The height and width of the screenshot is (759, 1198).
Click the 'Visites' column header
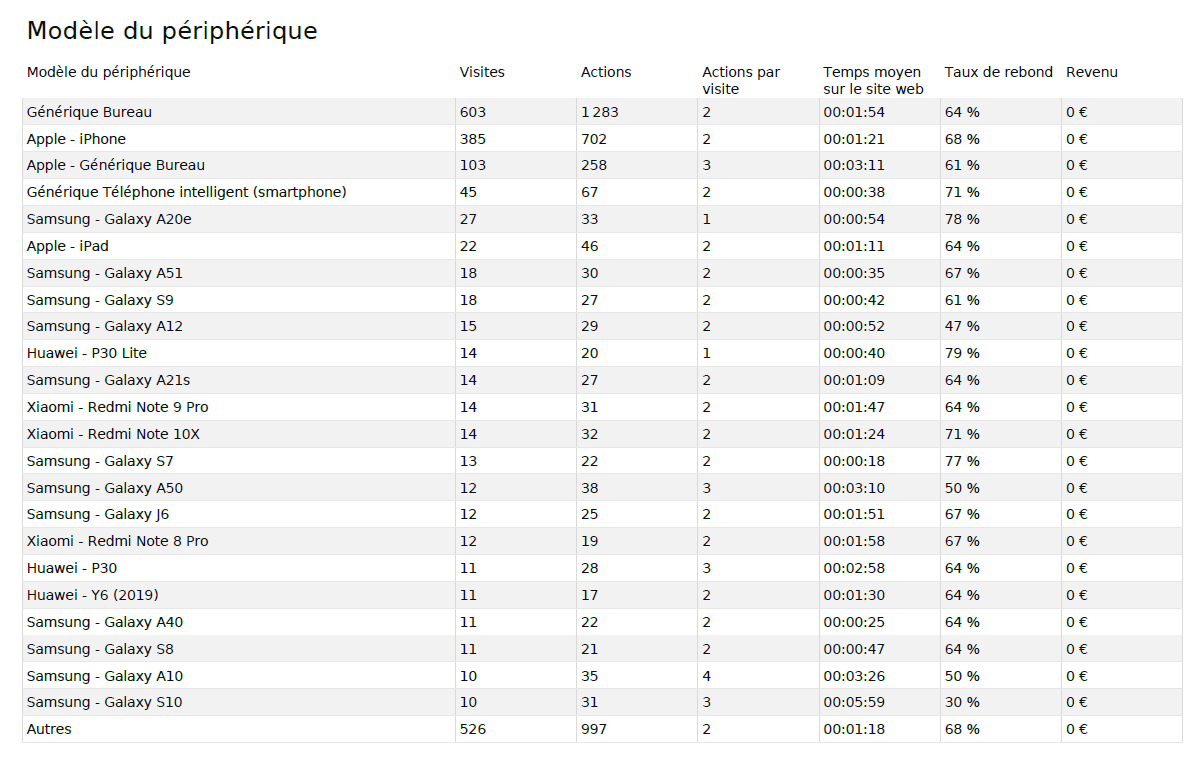coord(482,72)
